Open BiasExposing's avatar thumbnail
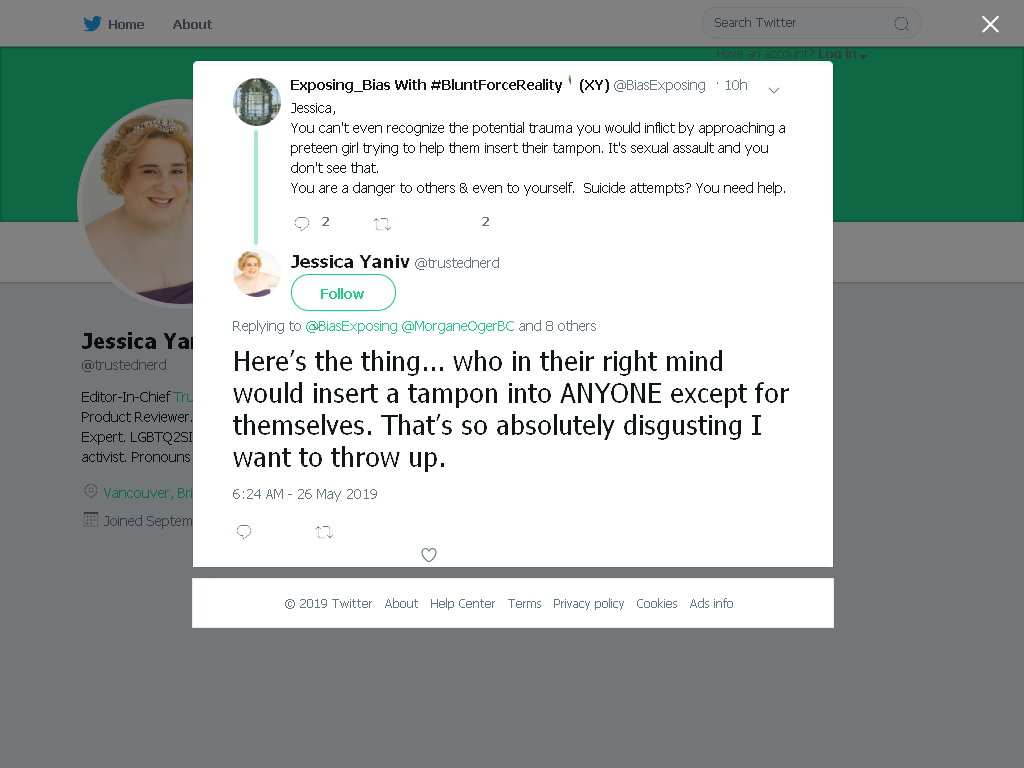The height and width of the screenshot is (768, 1024). (x=257, y=102)
